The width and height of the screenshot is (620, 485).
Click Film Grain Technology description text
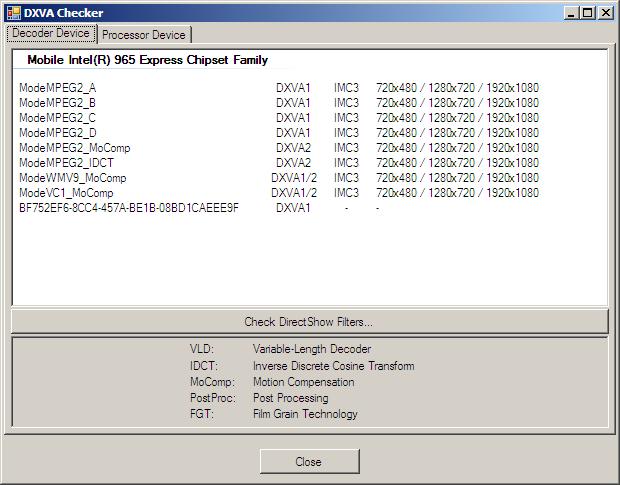pyautogui.click(x=305, y=414)
